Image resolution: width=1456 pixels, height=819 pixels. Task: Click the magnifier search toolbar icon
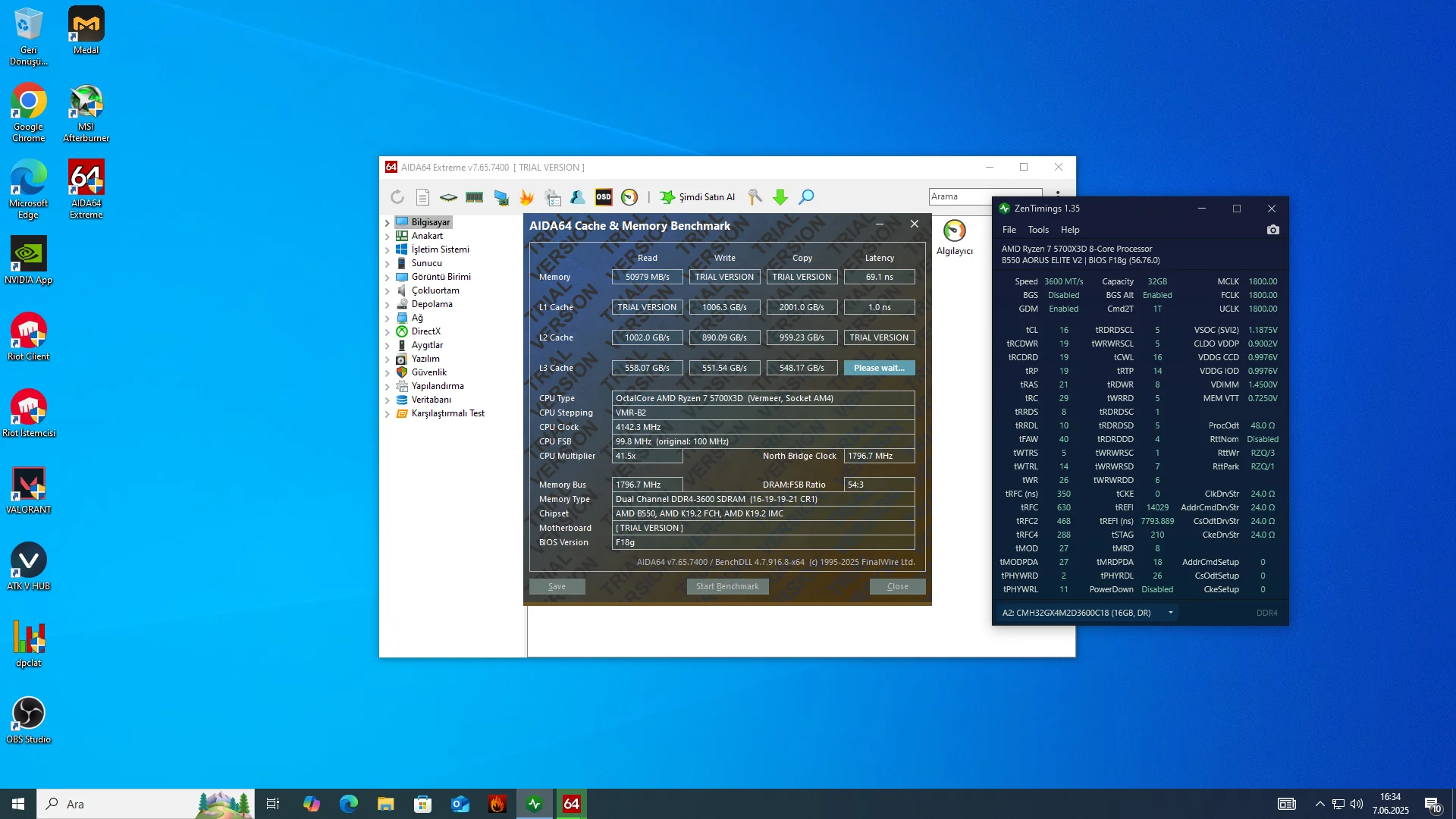(807, 197)
